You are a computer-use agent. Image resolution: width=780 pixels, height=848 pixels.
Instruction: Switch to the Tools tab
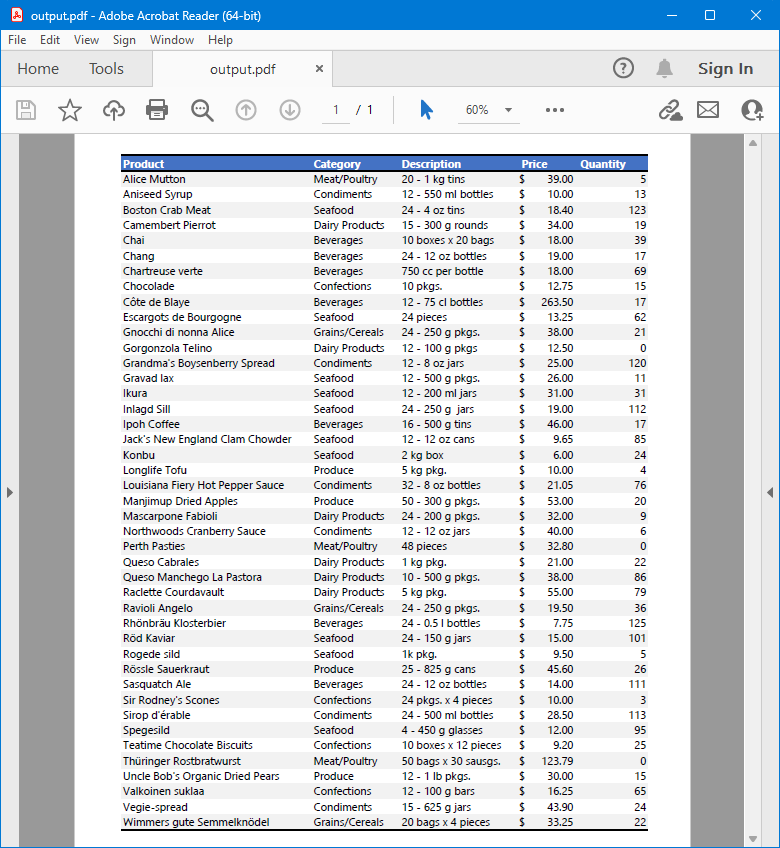106,69
